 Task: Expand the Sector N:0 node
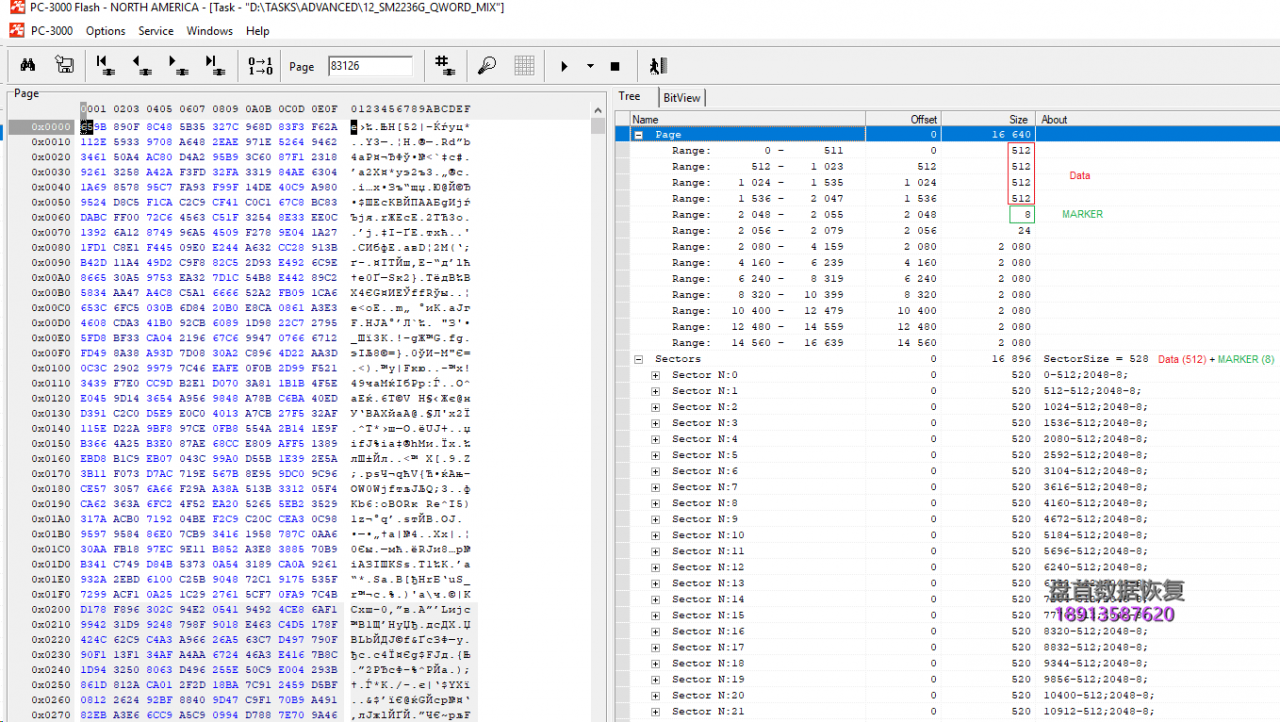click(656, 375)
